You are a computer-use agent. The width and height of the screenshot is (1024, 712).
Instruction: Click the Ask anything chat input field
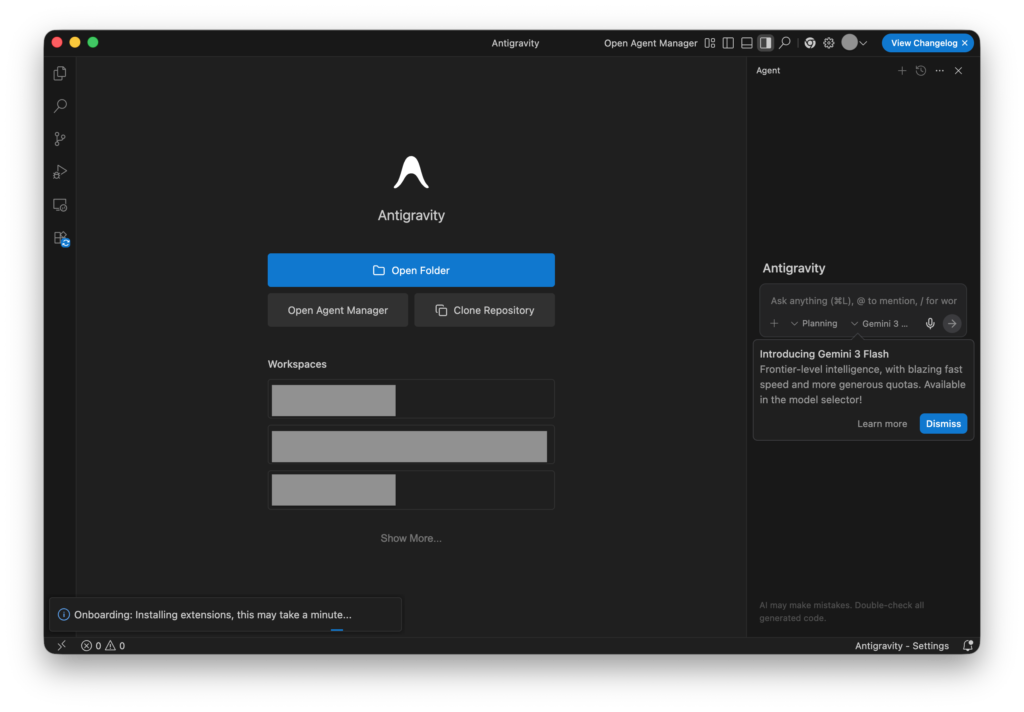[x=862, y=301]
